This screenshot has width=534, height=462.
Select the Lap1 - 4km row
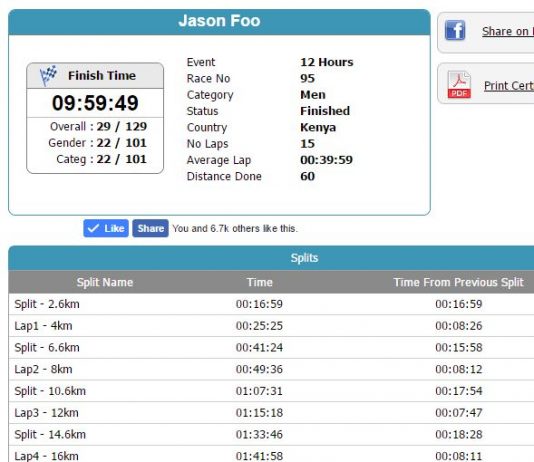click(271, 326)
